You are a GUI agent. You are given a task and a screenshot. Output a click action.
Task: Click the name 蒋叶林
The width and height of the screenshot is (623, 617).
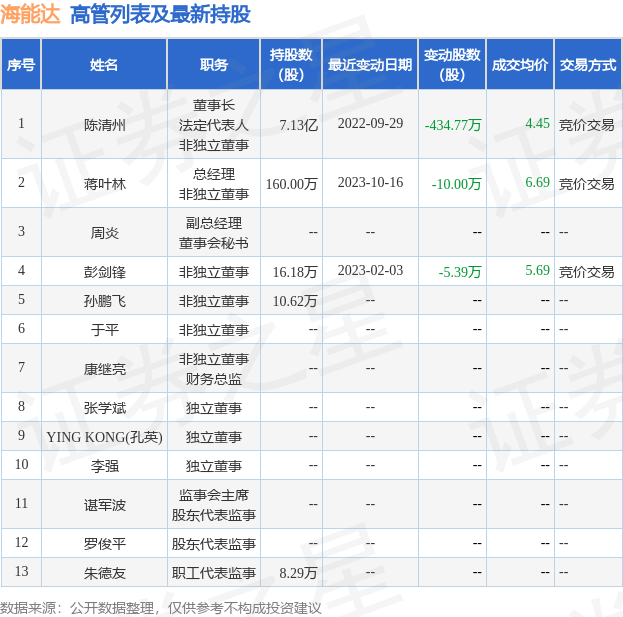(x=105, y=184)
